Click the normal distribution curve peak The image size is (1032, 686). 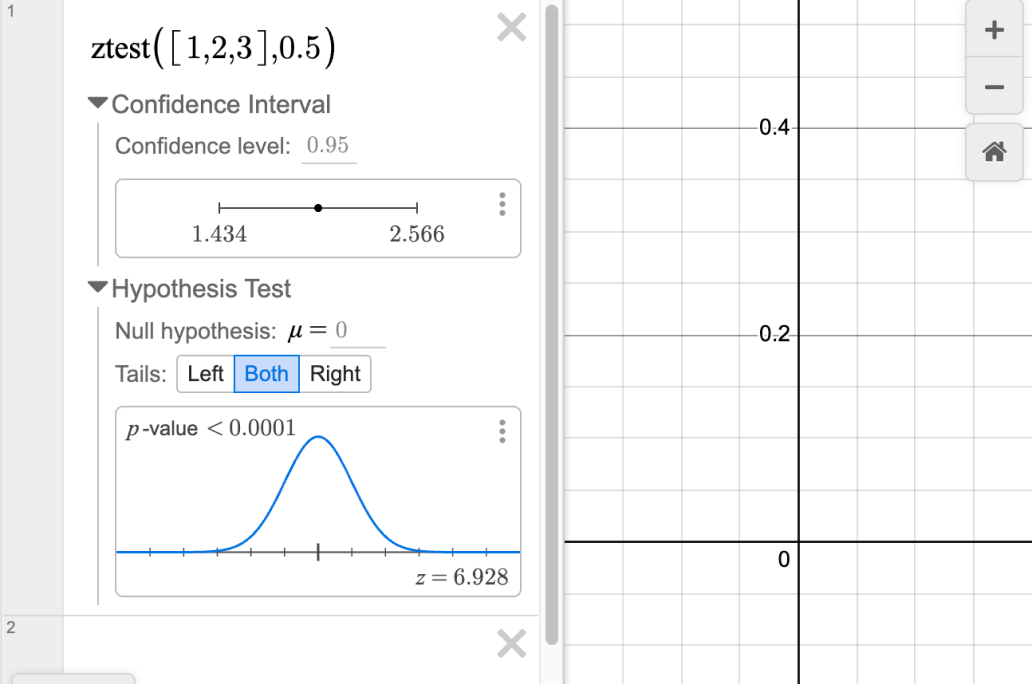click(319, 436)
